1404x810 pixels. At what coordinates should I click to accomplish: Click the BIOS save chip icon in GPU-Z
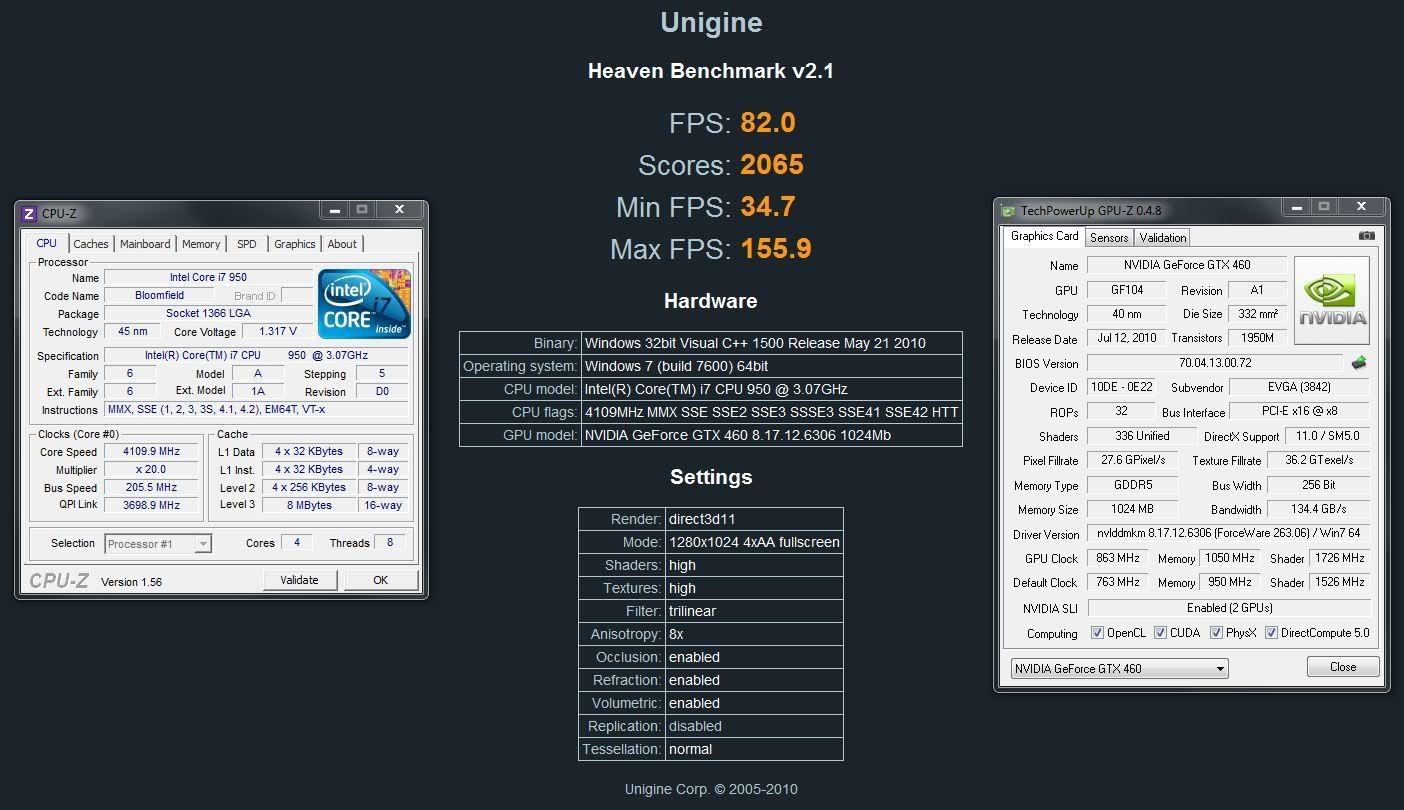1358,363
